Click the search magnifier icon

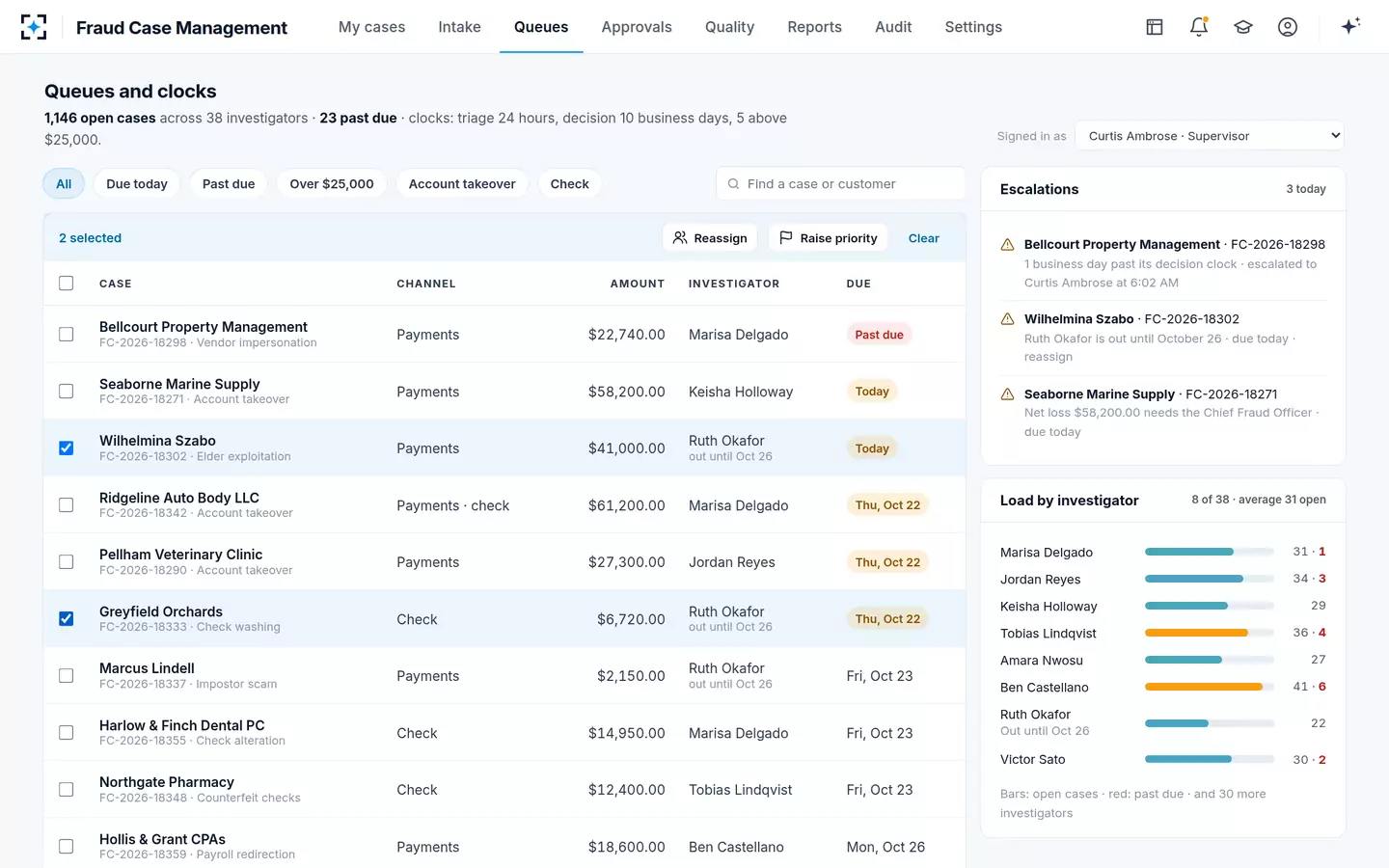pyautogui.click(x=733, y=183)
